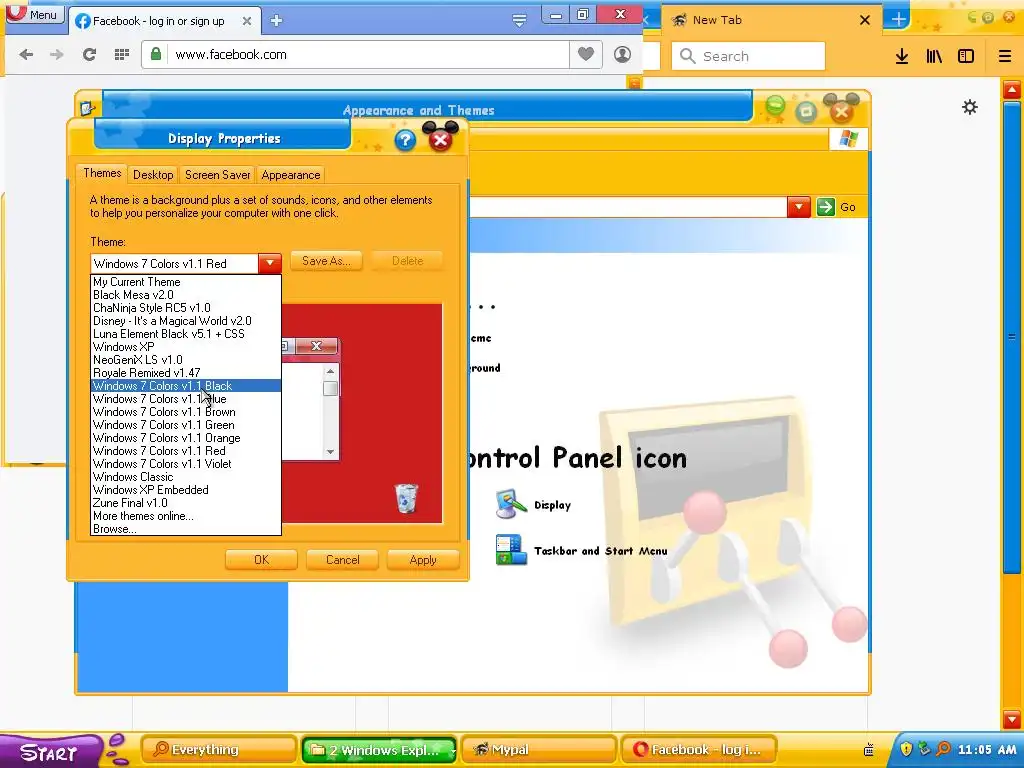Reload the Facebook page in Opera
1024x768 pixels.
89,55
